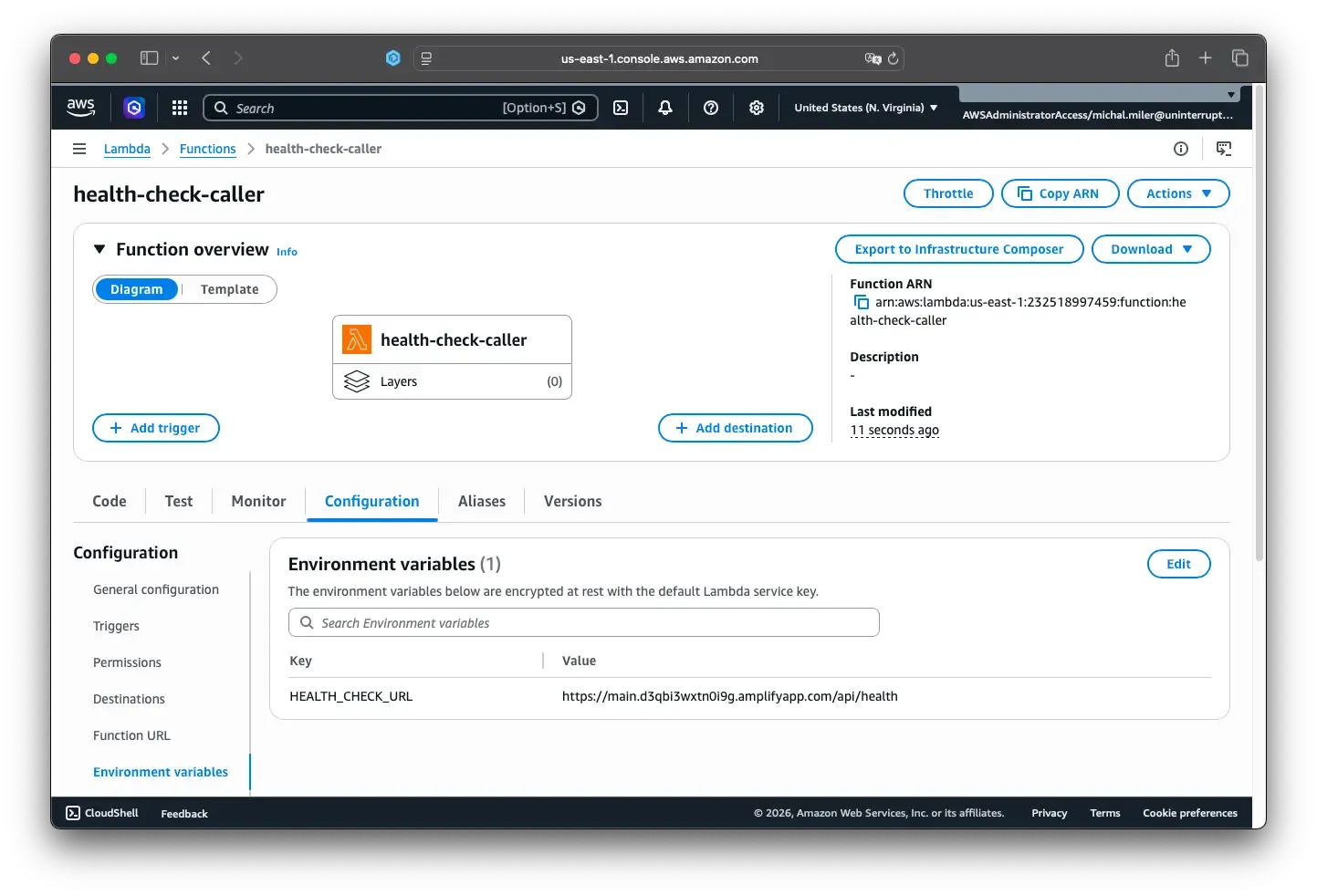The height and width of the screenshot is (896, 1317).
Task: Click the AWS console search field
Action: [401, 108]
